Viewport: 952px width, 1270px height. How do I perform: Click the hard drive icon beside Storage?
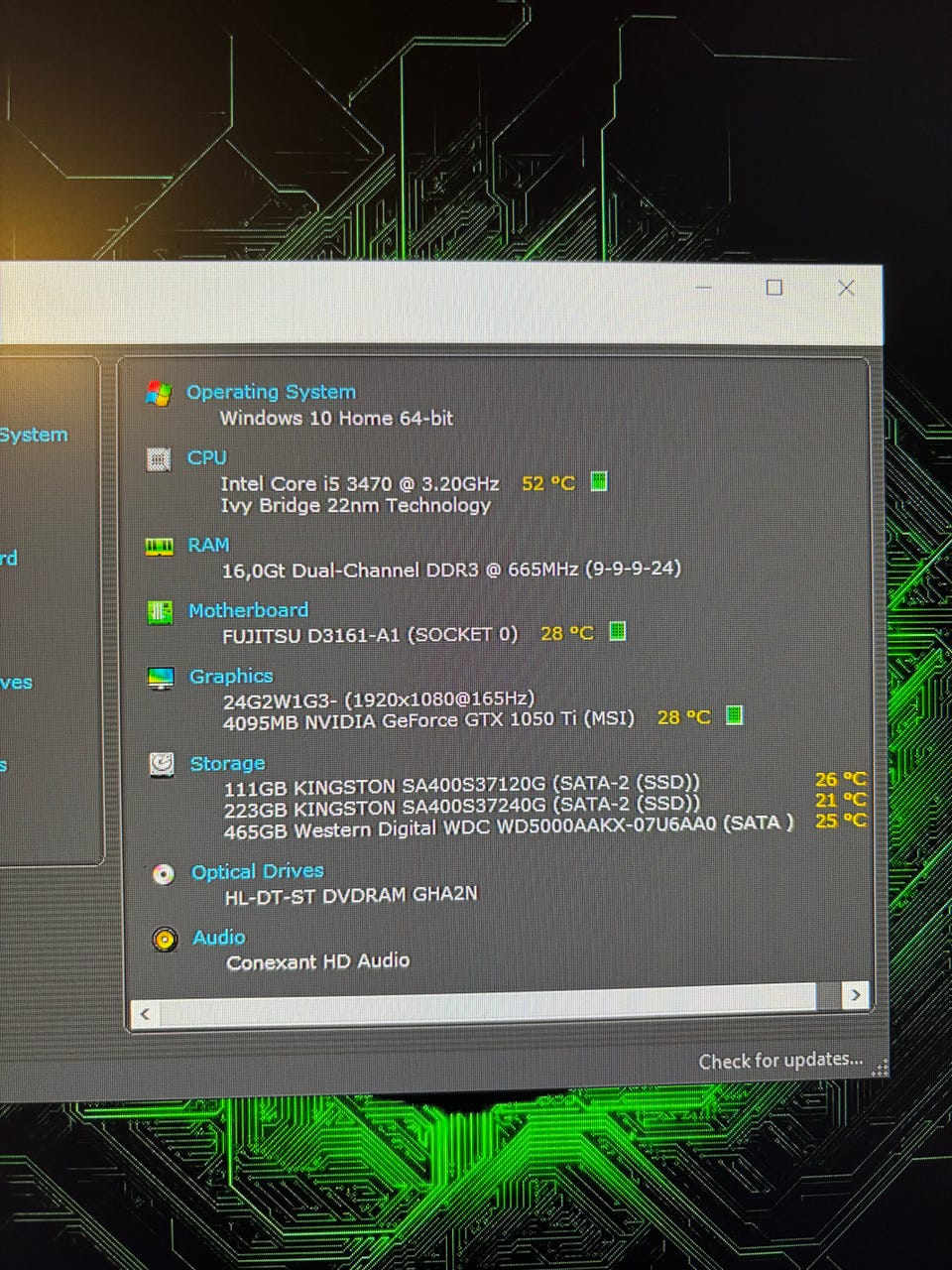[x=162, y=764]
